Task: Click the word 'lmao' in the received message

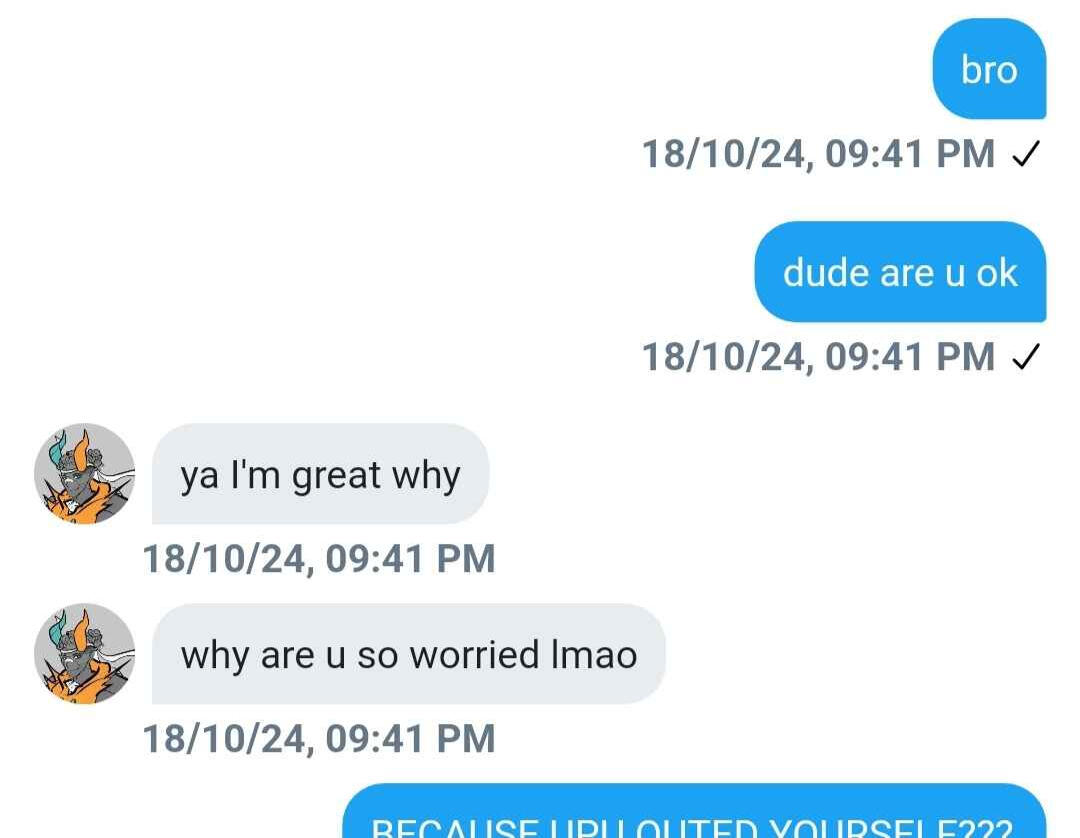Action: [x=594, y=654]
